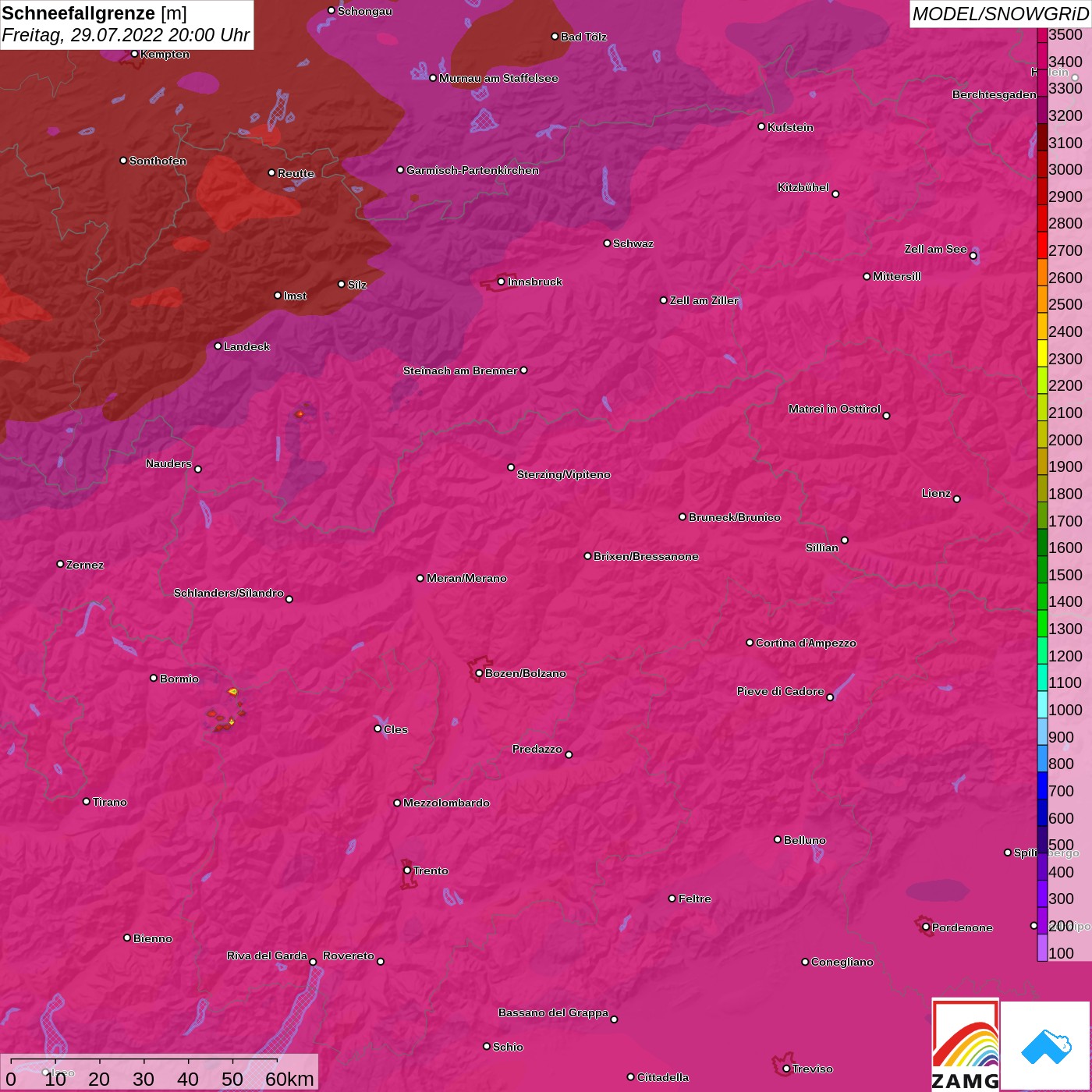Select the Bozen/Bolzano map marker
This screenshot has width=1092, height=1092.
pyautogui.click(x=479, y=673)
